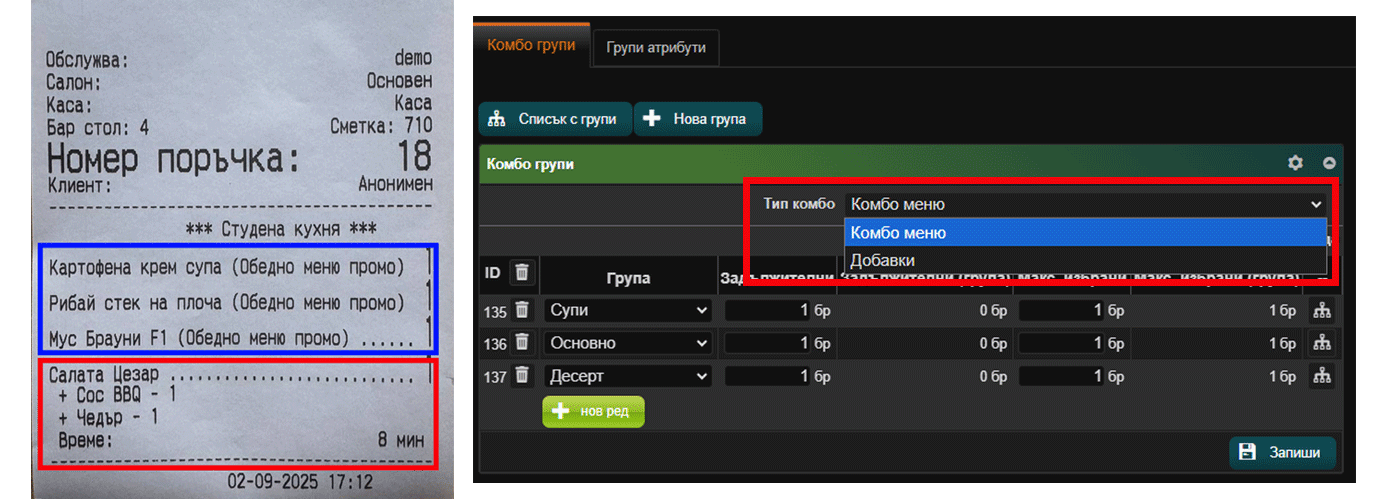This screenshot has width=1380, height=499.
Task: Open the gear settings in Комбо групи panel
Action: 1295,163
